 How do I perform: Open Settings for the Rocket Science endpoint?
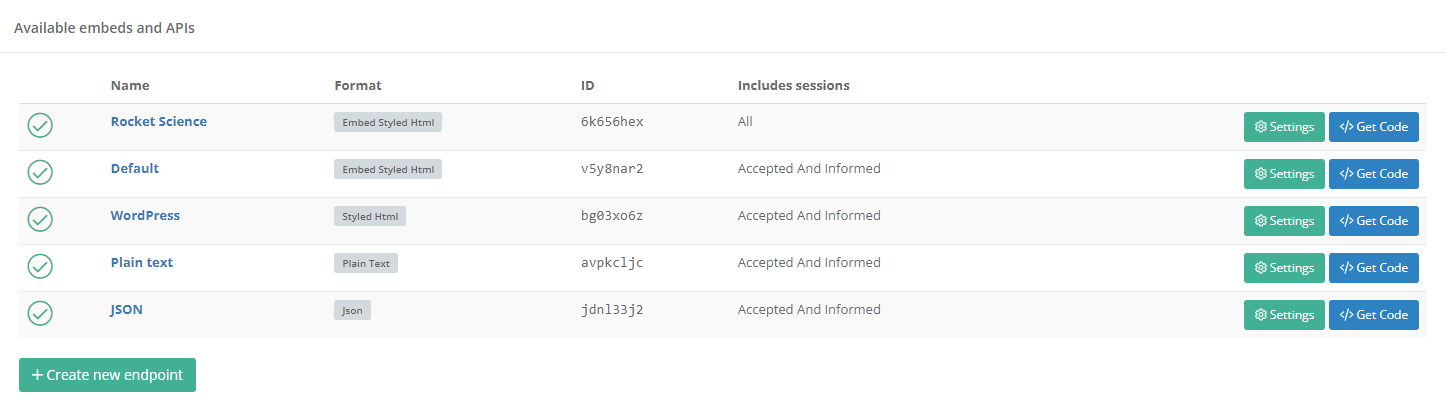(x=1284, y=127)
